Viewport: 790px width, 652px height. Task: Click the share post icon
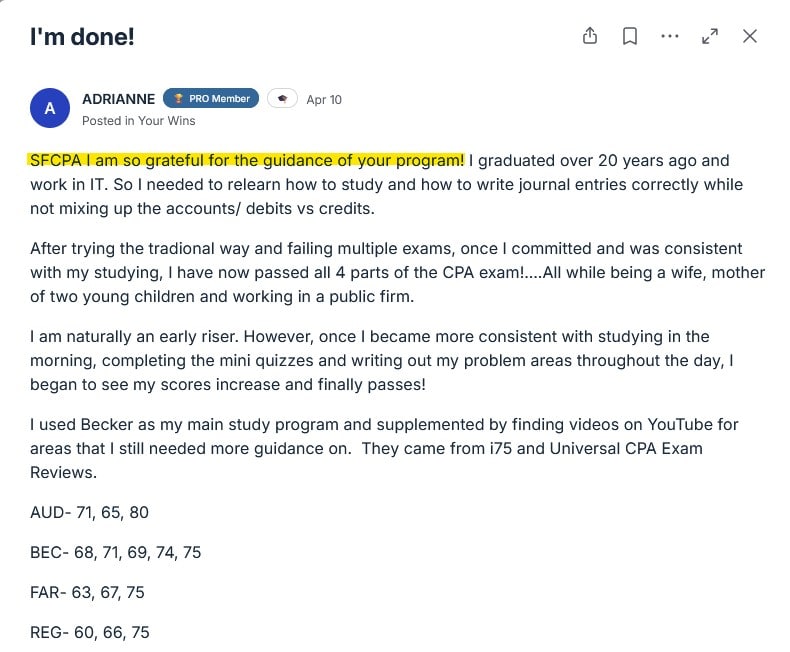[x=590, y=36]
